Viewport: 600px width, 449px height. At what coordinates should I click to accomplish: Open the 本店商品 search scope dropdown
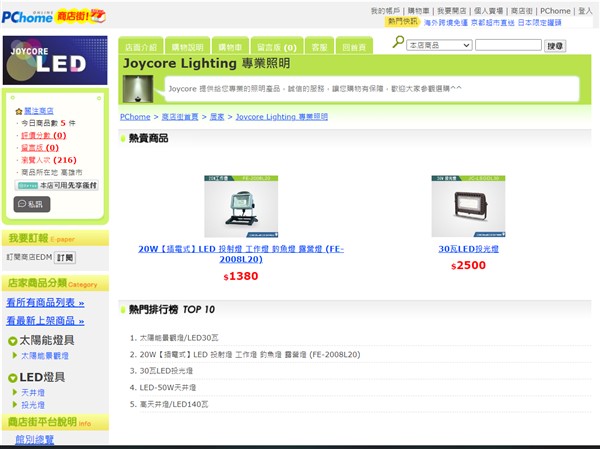click(x=439, y=45)
